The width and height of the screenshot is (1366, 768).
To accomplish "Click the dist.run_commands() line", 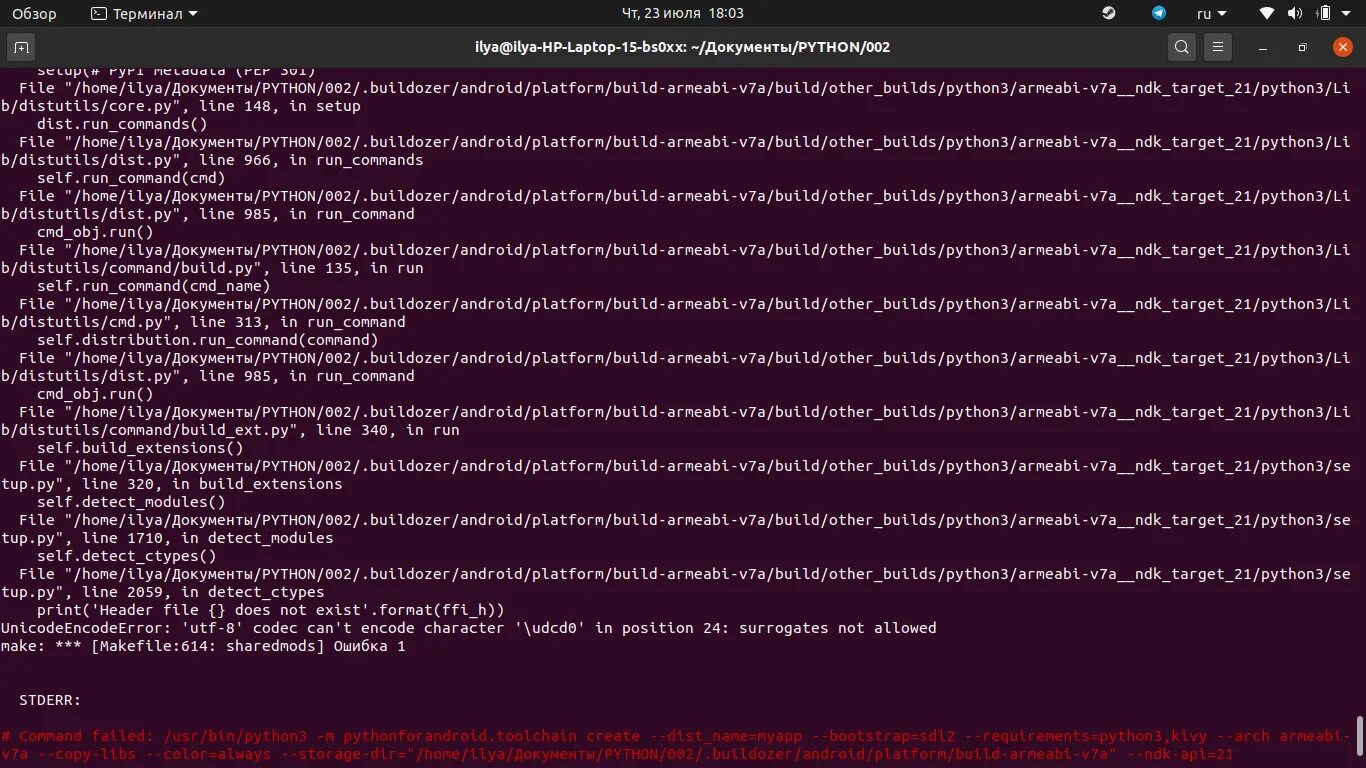I will (121, 124).
